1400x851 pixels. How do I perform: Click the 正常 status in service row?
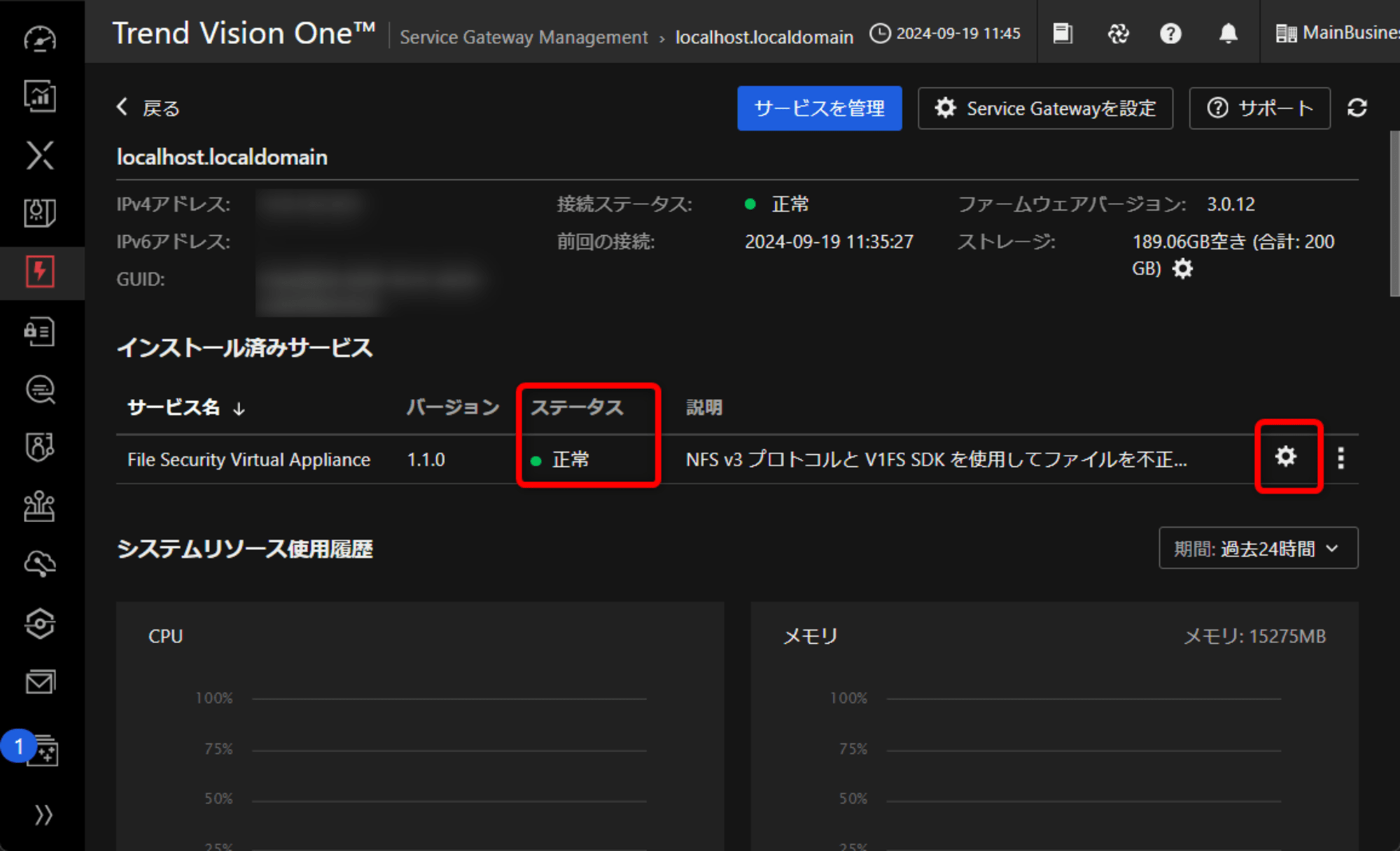pyautogui.click(x=561, y=460)
